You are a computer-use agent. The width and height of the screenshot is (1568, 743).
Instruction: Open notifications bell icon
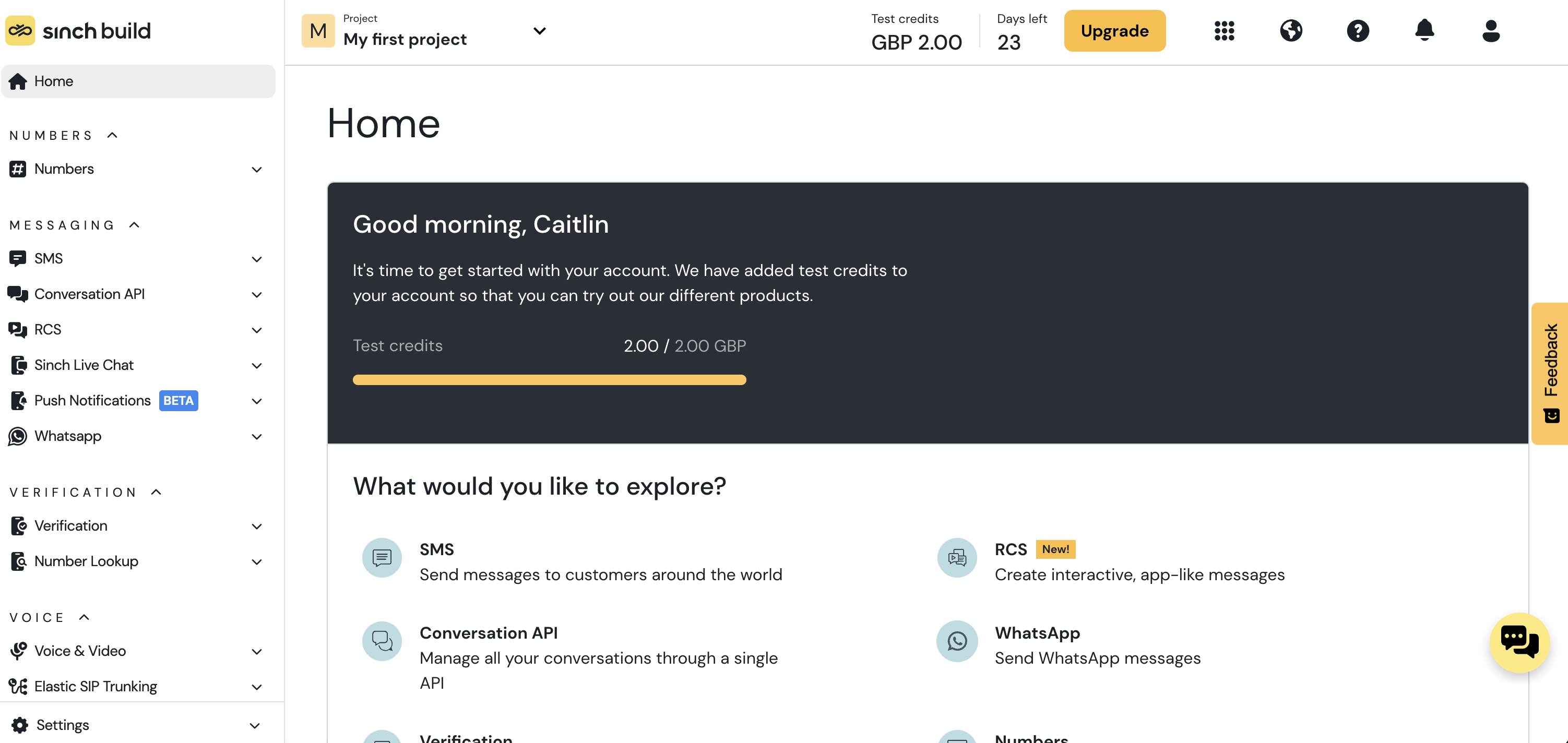point(1424,30)
